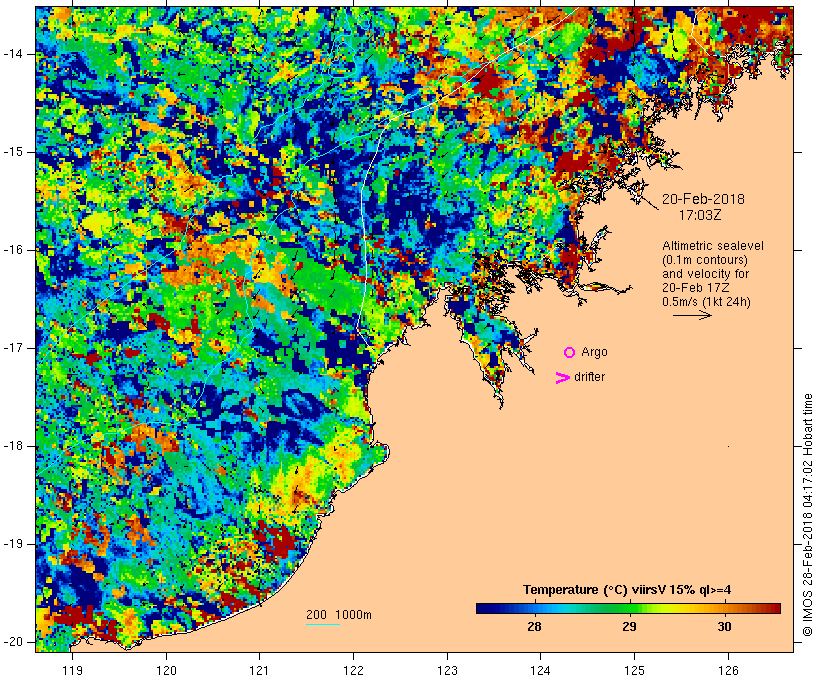Click the colorbar tick label 29

pos(629,626)
